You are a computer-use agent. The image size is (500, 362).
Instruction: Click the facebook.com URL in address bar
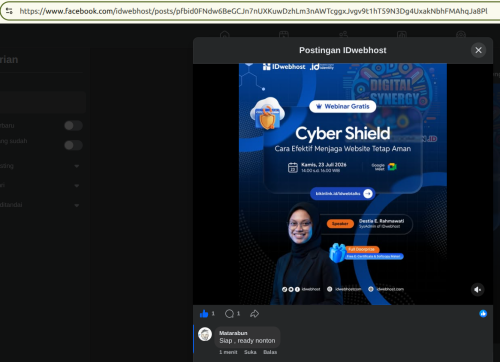click(x=253, y=11)
